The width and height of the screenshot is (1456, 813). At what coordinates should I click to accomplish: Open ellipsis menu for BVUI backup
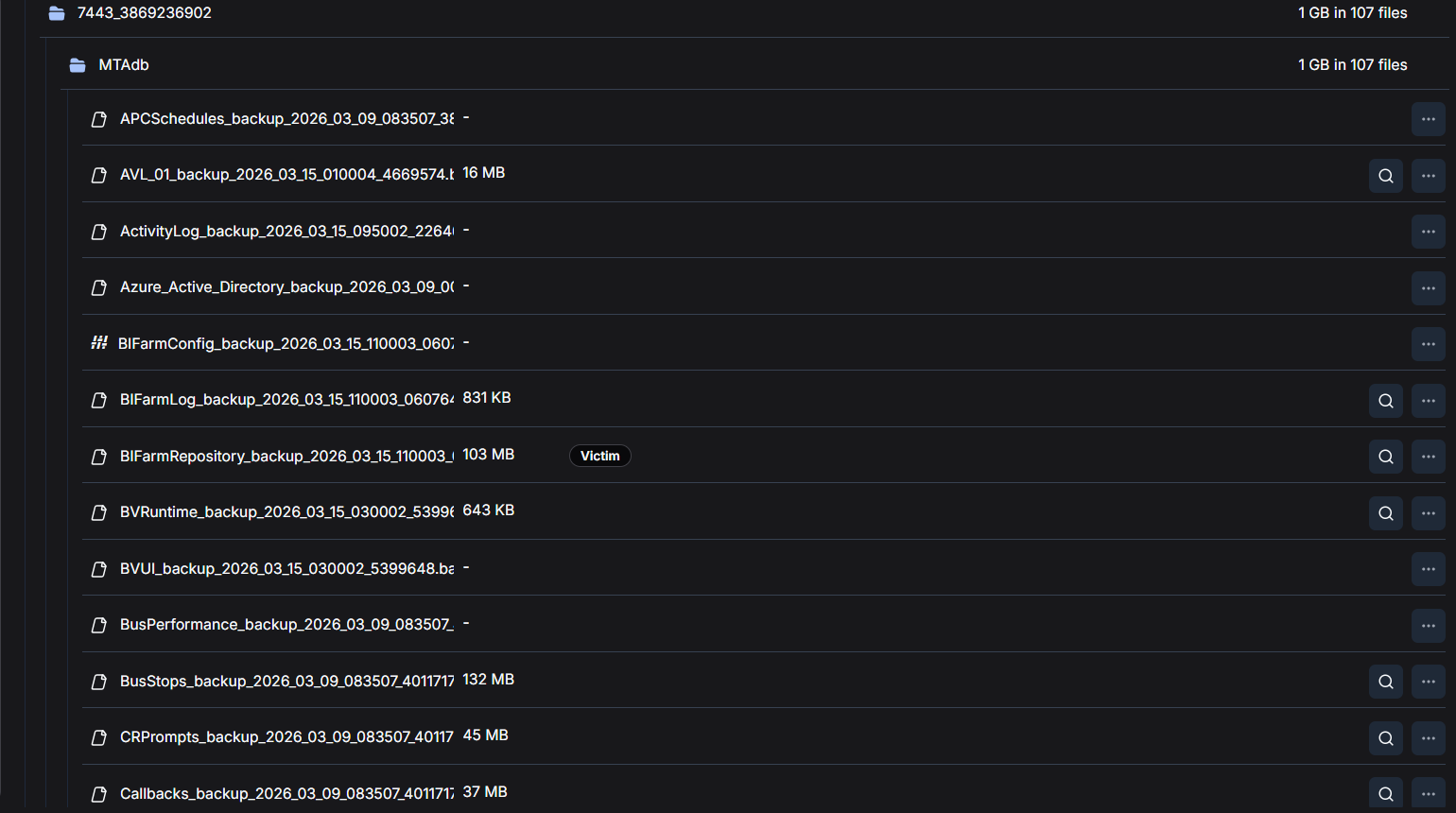click(x=1429, y=569)
